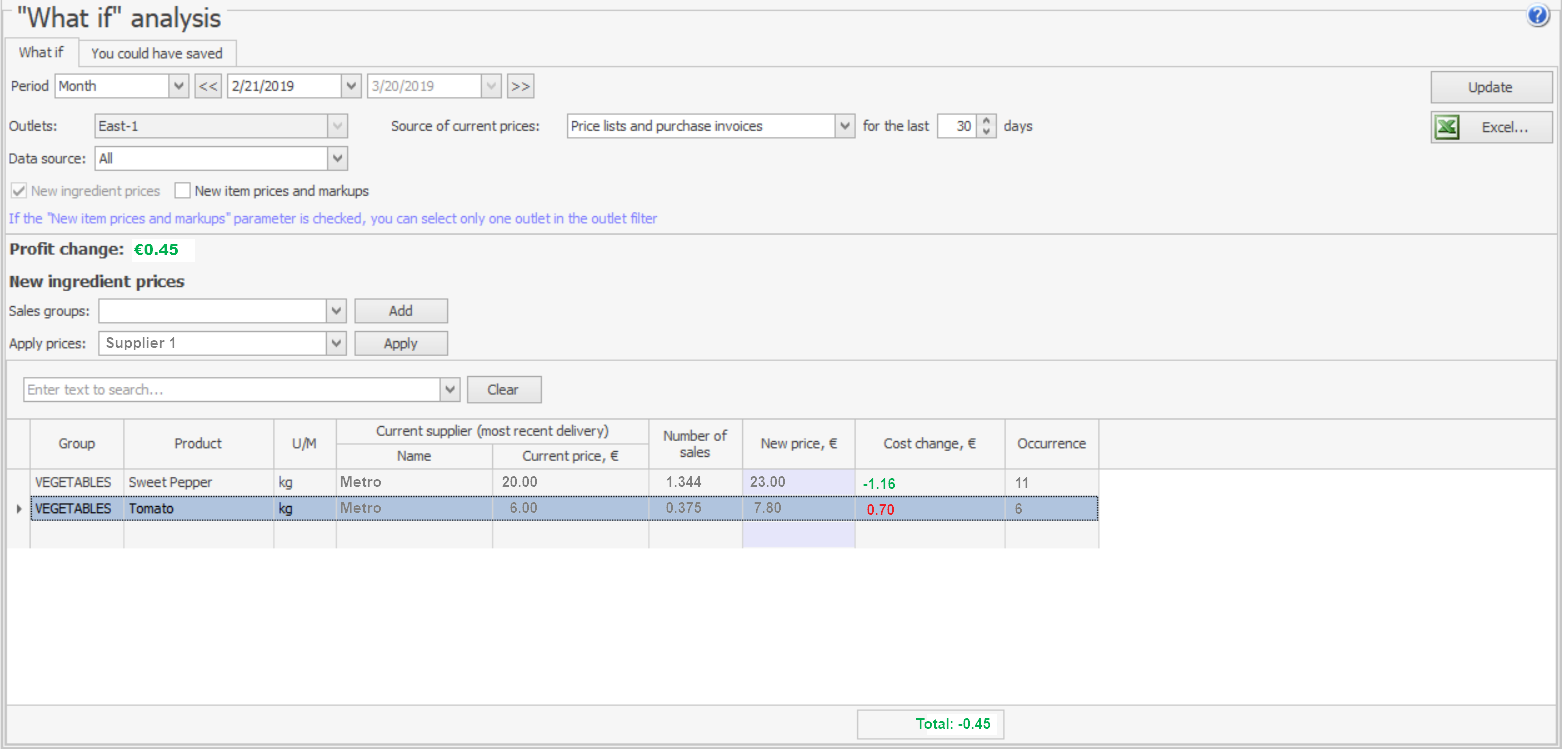Image resolution: width=1562 pixels, height=749 pixels.
Task: Expand the Source of current prices dropdown
Action: (845, 126)
